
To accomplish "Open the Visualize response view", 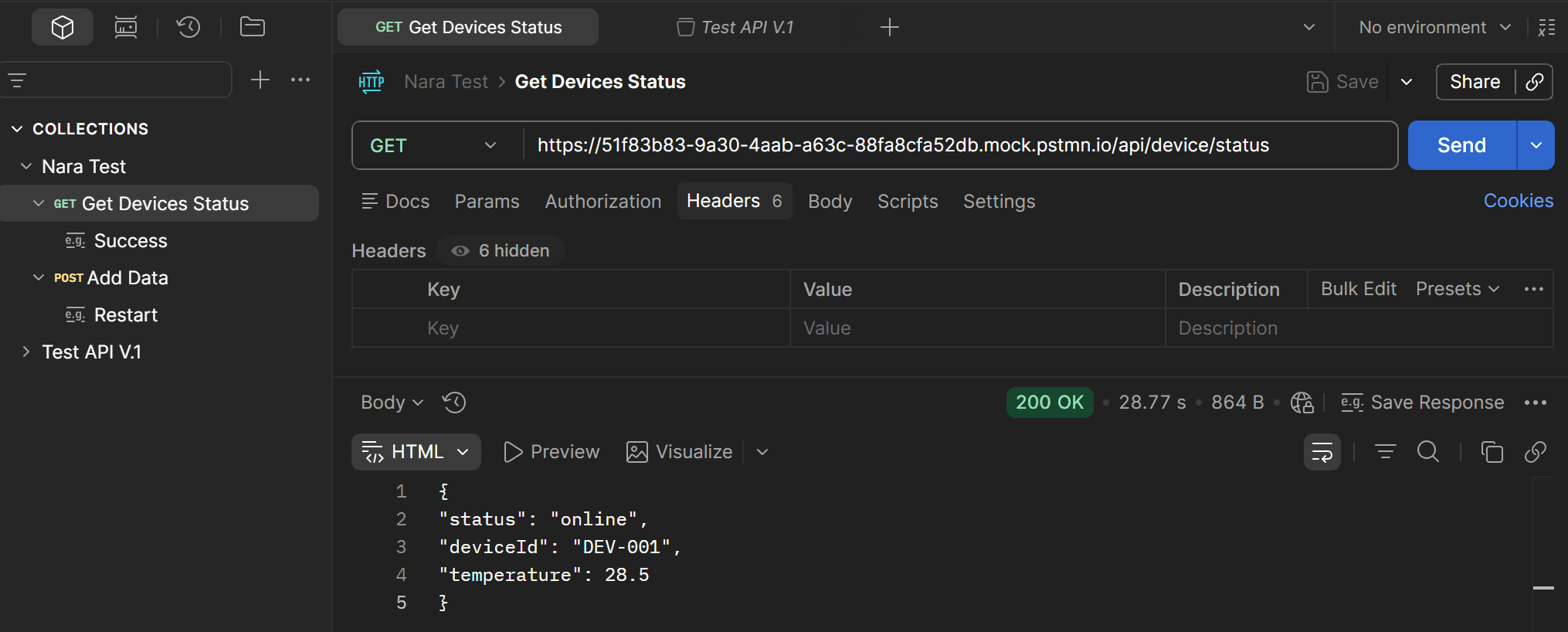I will pos(680,452).
